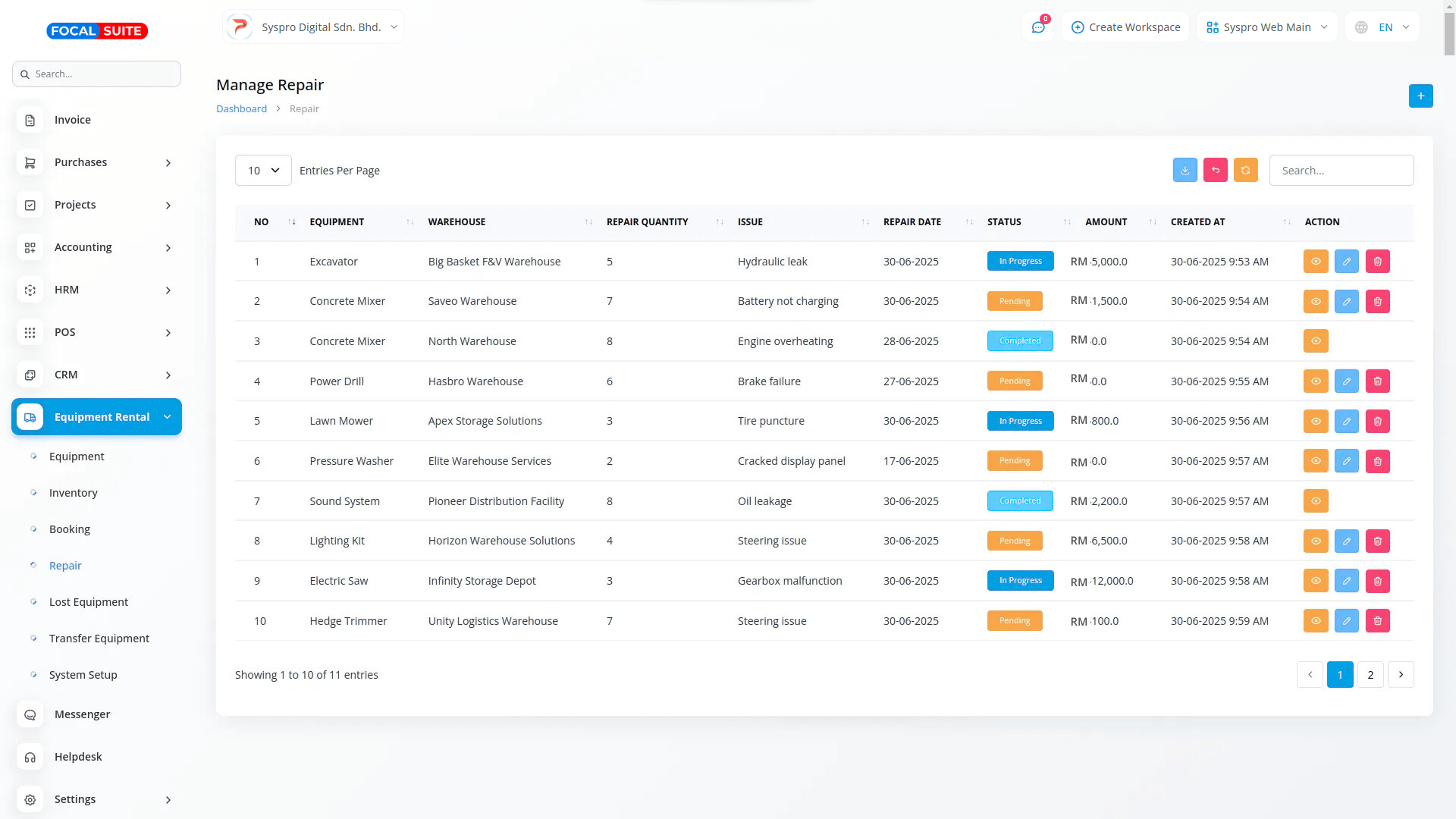
Task: Edit the Excavator repair with pencil icon
Action: [1346, 262]
